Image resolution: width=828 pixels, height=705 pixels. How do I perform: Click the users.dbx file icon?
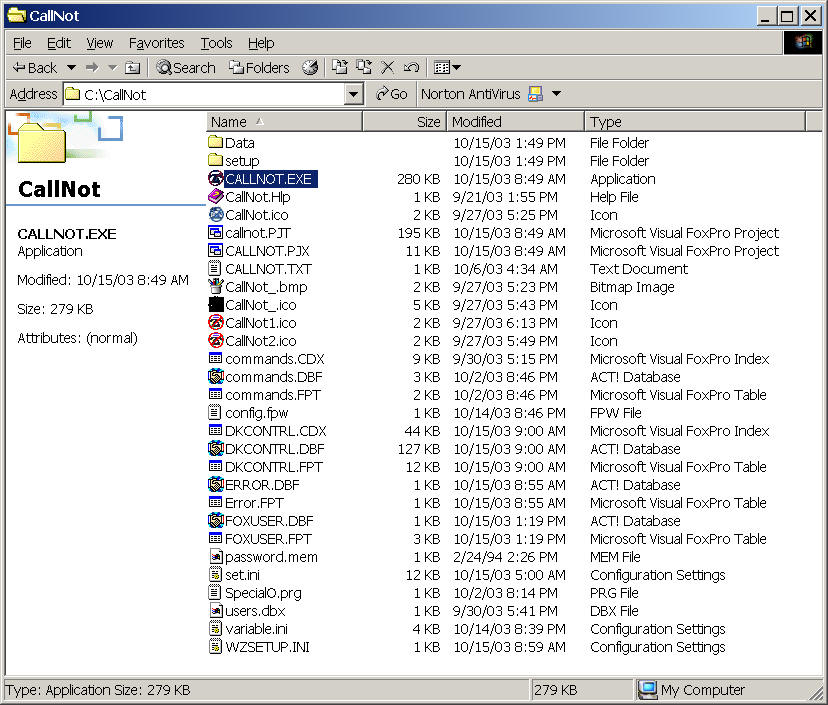(x=215, y=610)
